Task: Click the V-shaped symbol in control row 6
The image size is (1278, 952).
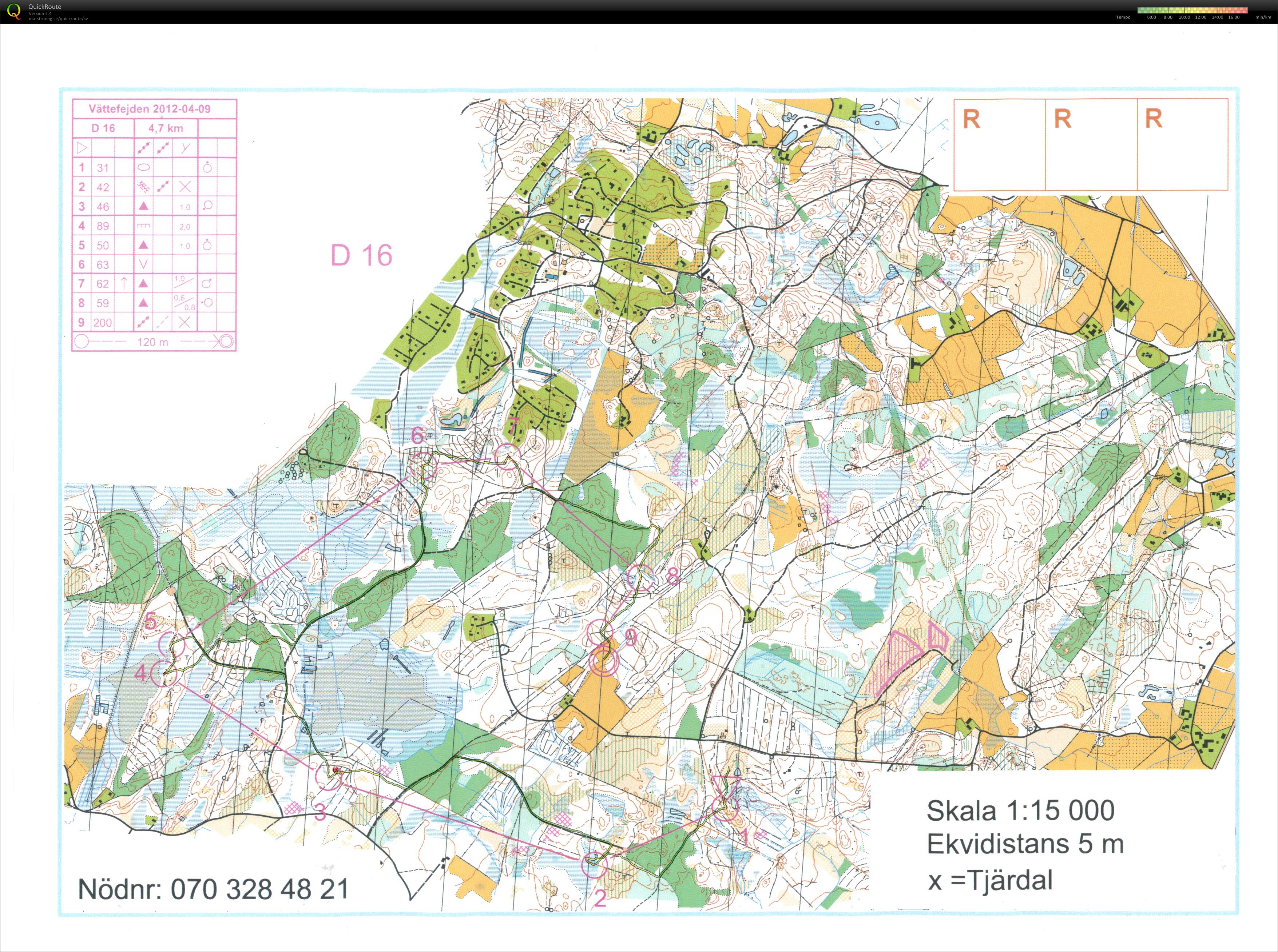Action: (143, 264)
